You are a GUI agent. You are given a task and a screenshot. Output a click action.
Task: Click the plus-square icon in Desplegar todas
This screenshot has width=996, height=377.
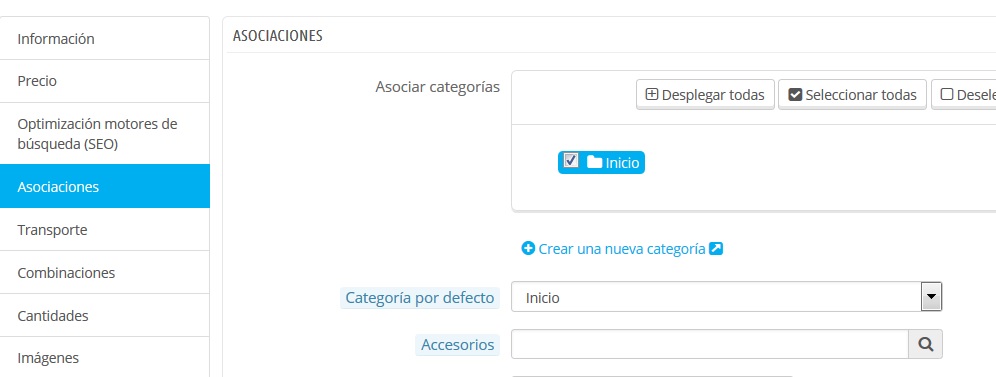652,95
